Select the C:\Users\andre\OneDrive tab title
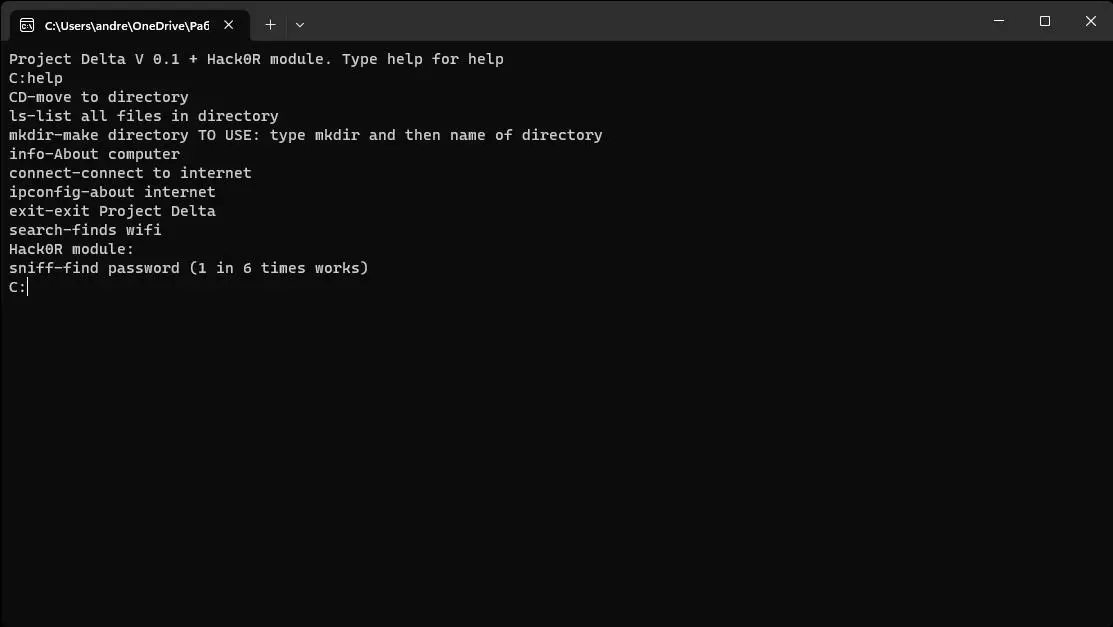The image size is (1113, 627). pyautogui.click(x=126, y=25)
